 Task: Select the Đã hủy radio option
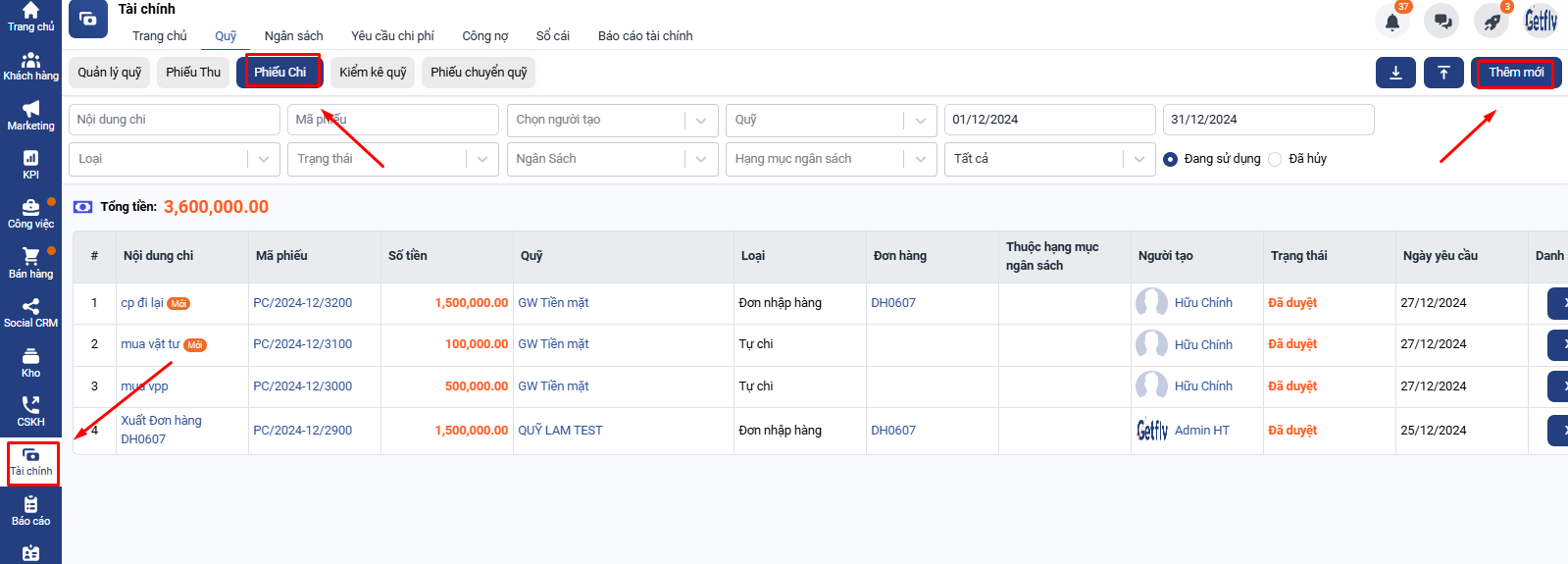pos(1275,159)
